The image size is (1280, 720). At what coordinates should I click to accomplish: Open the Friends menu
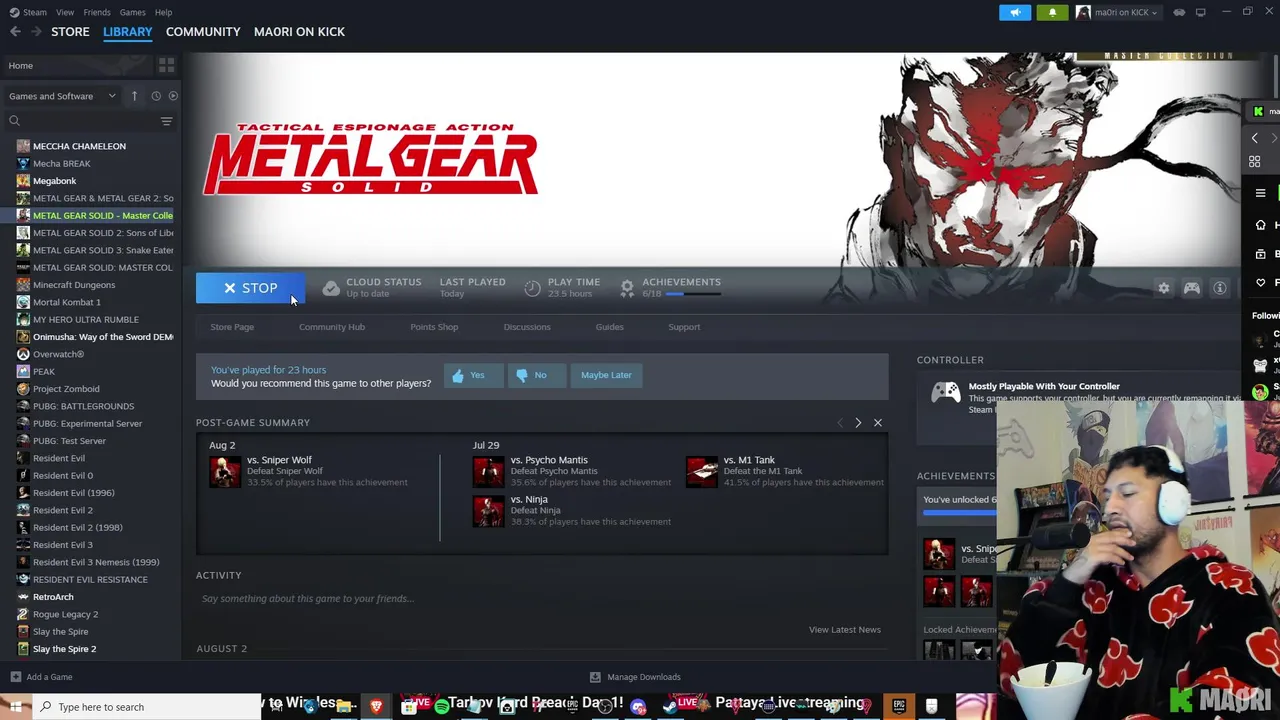coord(97,12)
